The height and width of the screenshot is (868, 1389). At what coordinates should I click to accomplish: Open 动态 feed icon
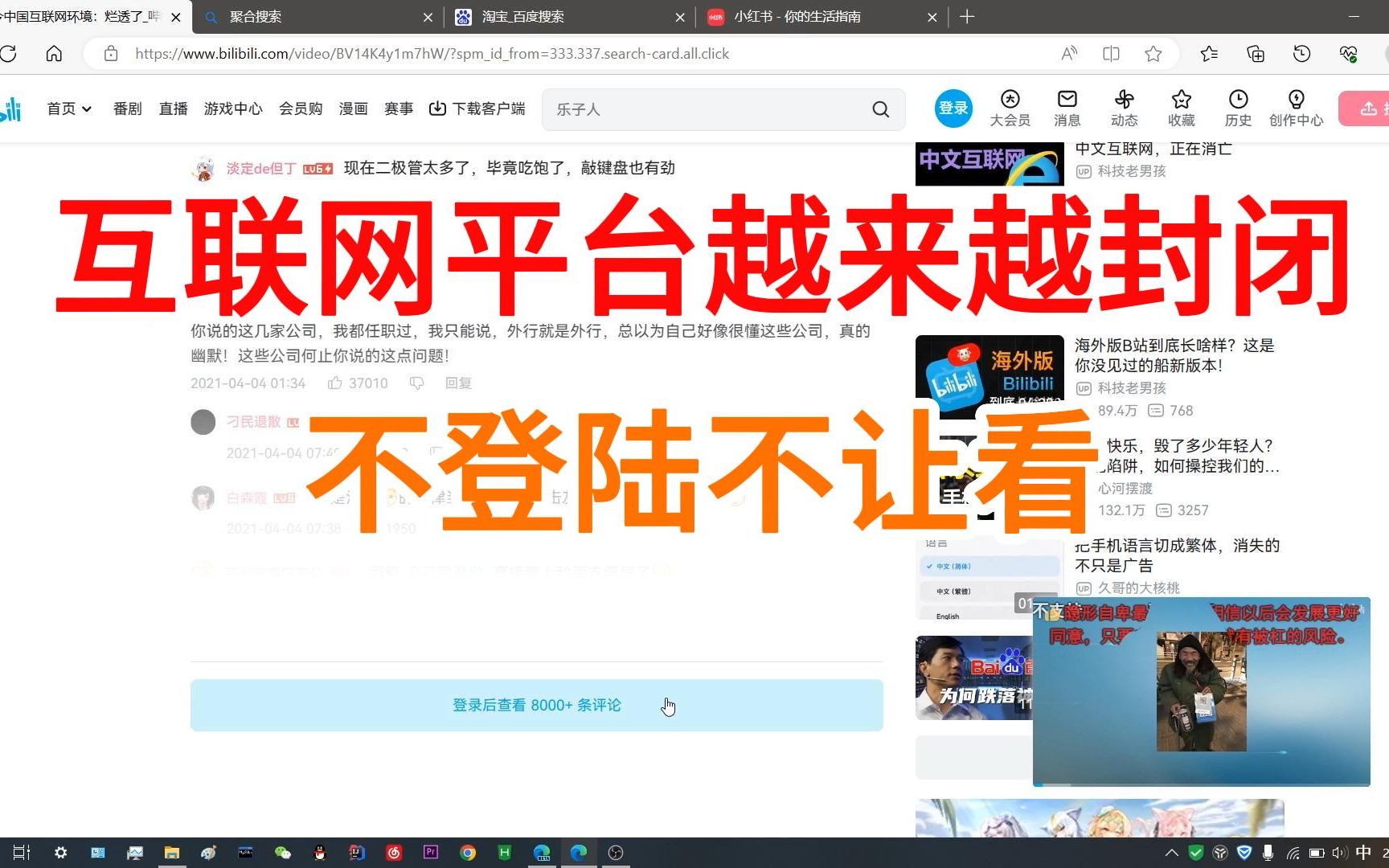point(1124,108)
